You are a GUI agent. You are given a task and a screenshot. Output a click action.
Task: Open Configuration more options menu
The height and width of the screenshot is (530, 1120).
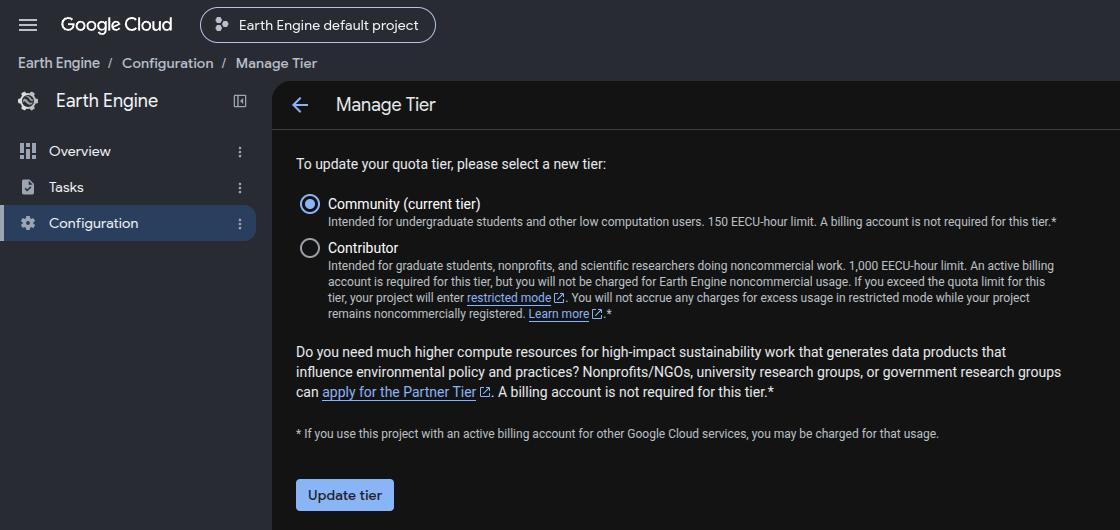(240, 224)
